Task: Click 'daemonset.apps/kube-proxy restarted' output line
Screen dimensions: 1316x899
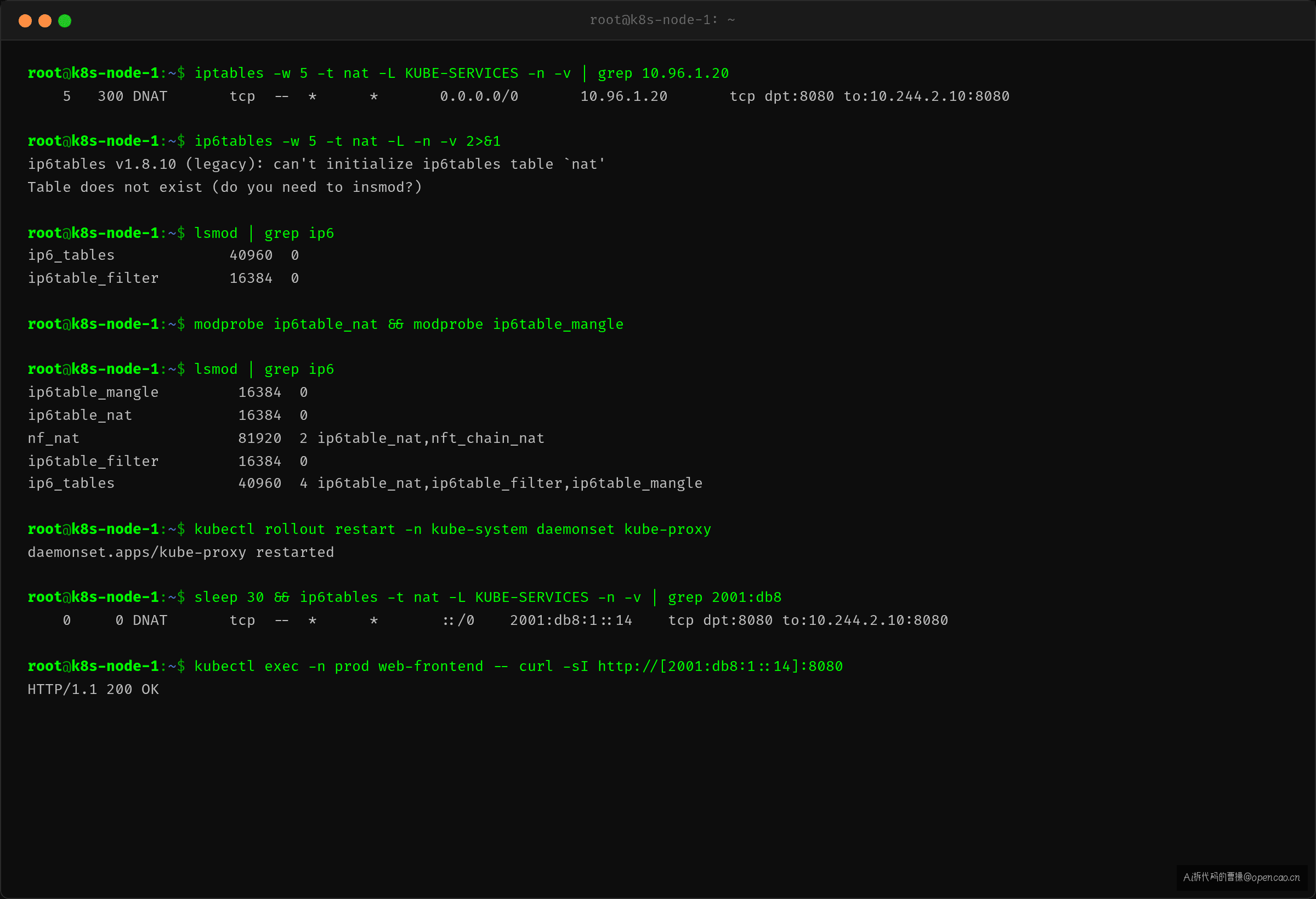Action: [x=180, y=552]
